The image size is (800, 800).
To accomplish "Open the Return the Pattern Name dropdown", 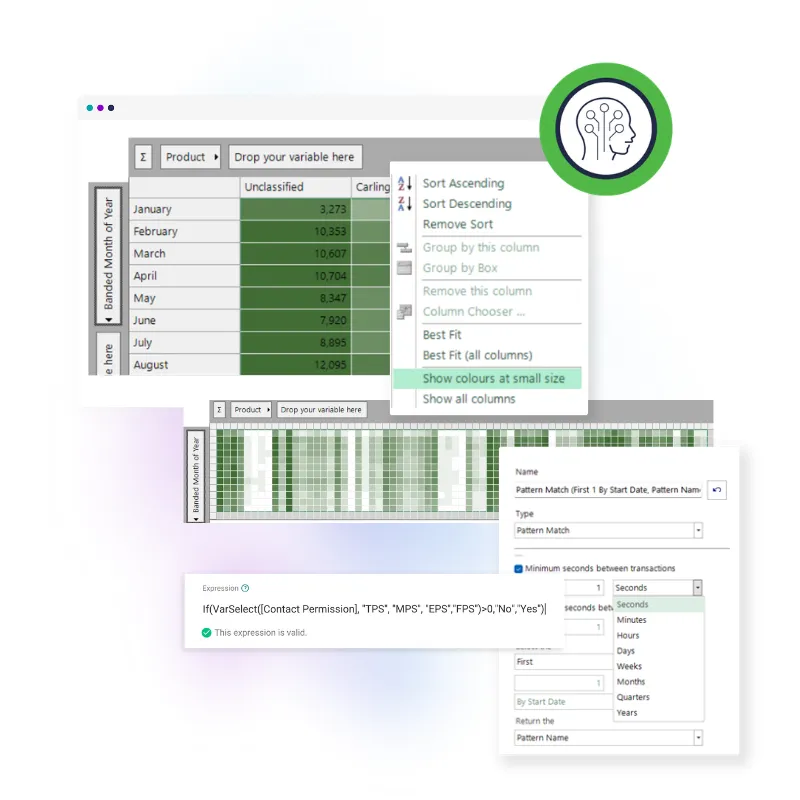I will point(697,738).
